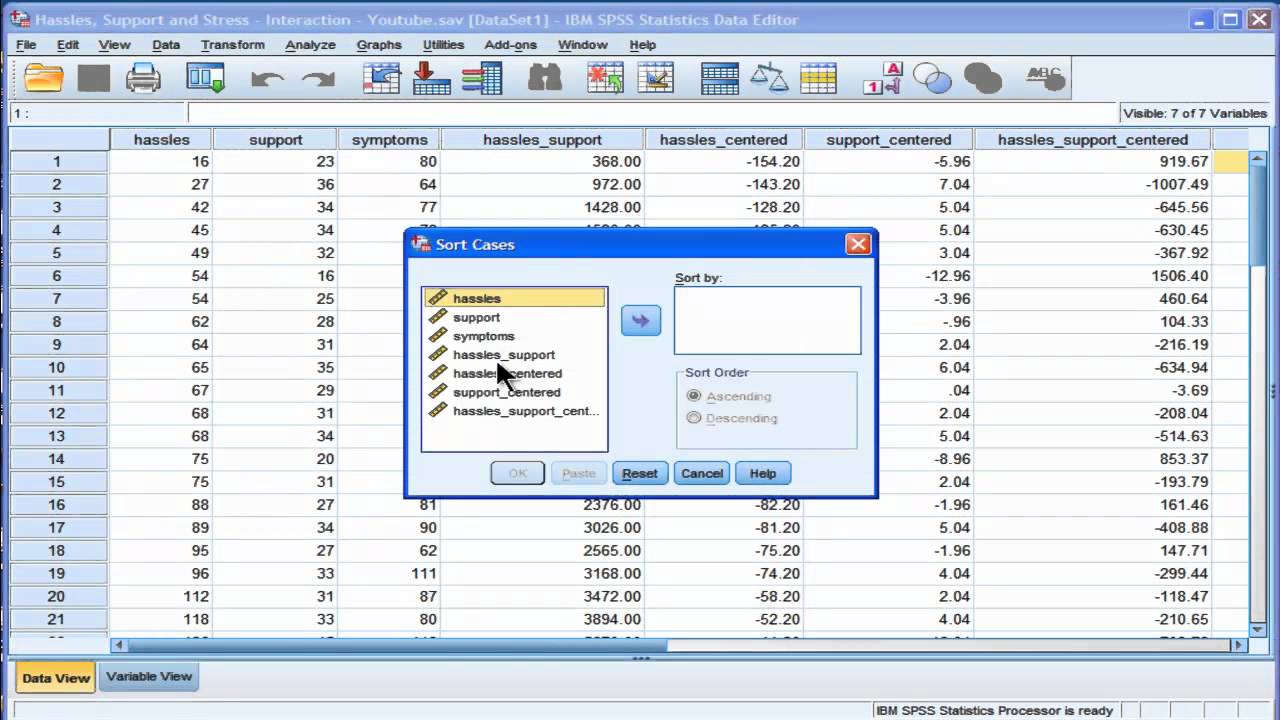Image resolution: width=1280 pixels, height=720 pixels.
Task: Click the disabled OK button in Sort Cases
Action: tap(518, 473)
